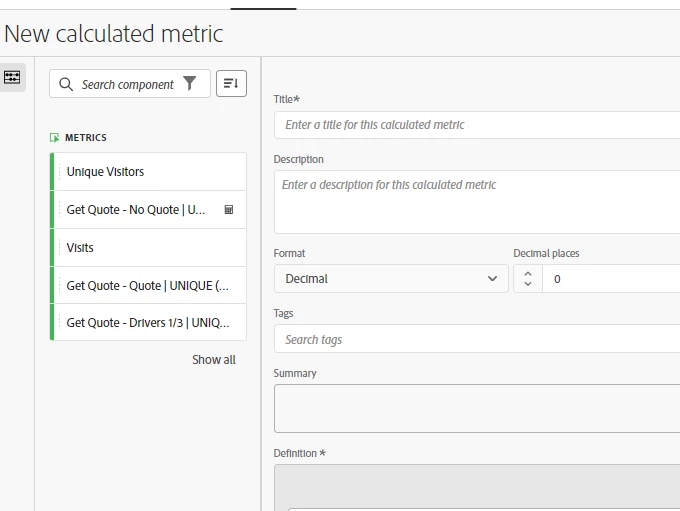Click the Summary box
The height and width of the screenshot is (511, 680).
coord(478,408)
